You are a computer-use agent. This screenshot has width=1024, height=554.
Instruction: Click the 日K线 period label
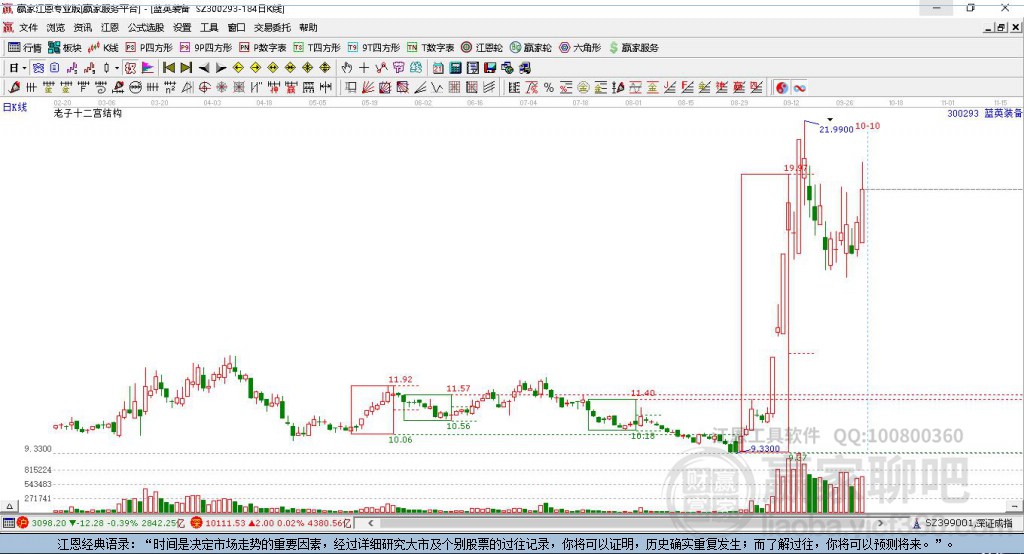tap(15, 107)
